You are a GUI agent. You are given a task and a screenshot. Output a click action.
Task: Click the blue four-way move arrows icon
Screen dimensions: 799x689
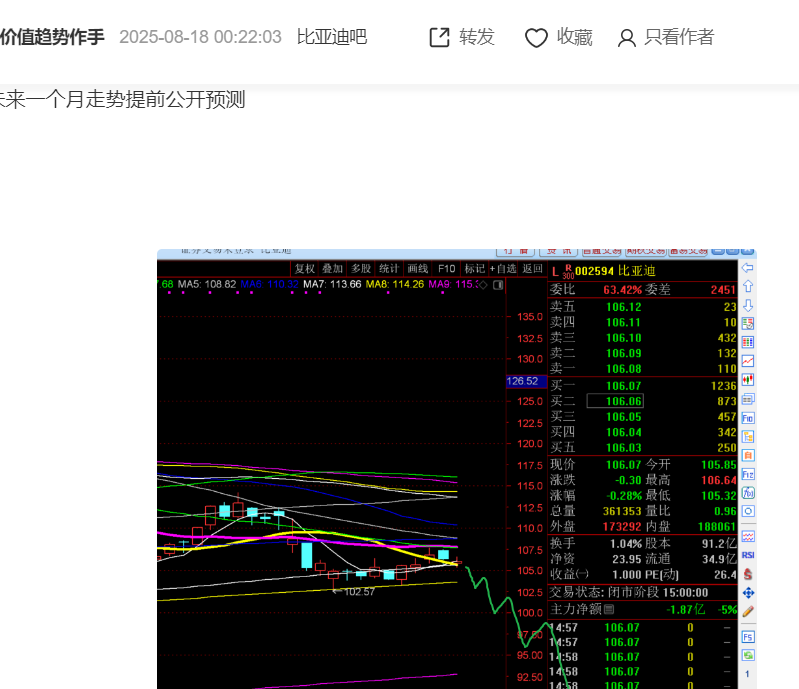click(x=748, y=593)
